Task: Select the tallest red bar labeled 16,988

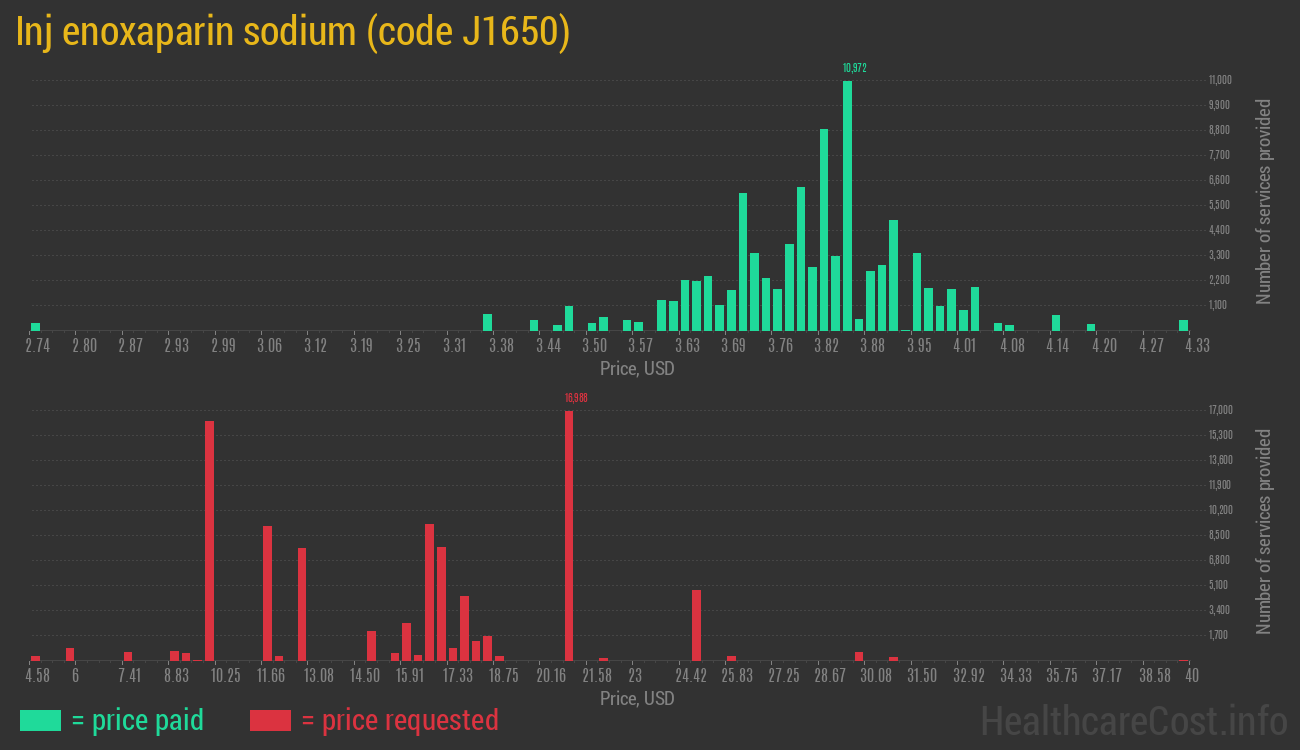Action: [569, 535]
